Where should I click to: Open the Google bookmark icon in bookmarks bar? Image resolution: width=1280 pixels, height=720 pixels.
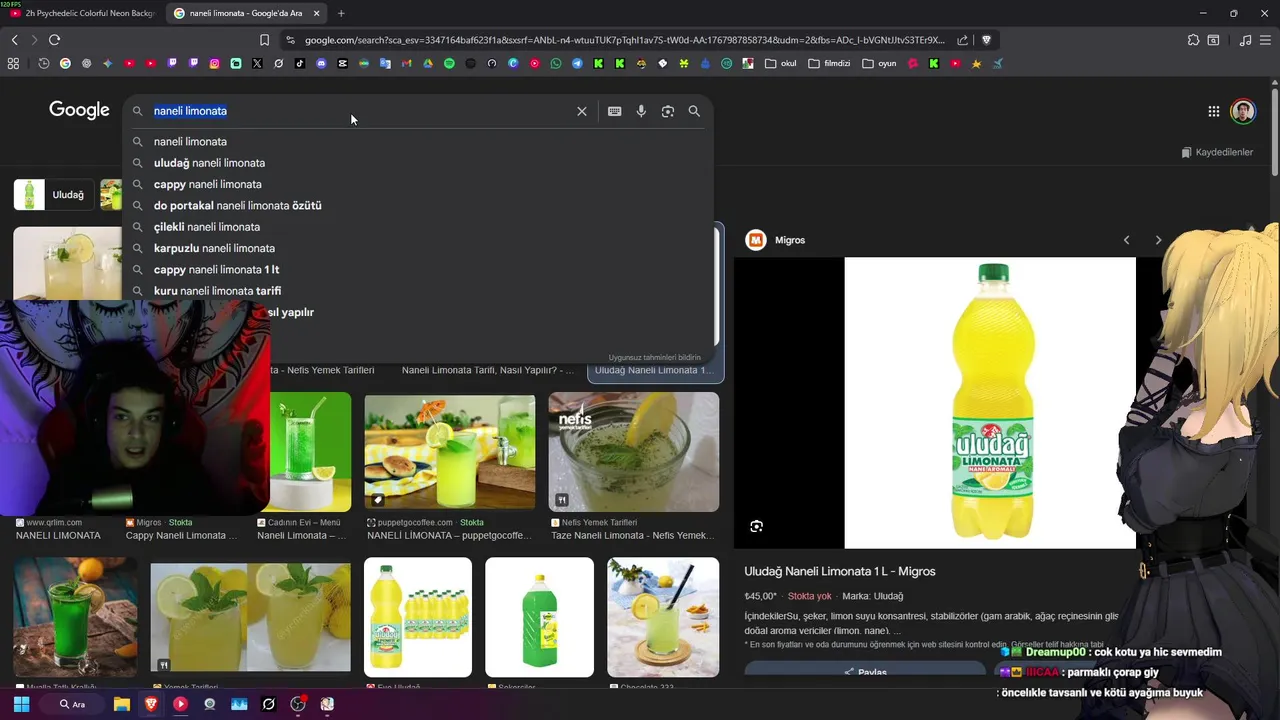click(x=65, y=63)
